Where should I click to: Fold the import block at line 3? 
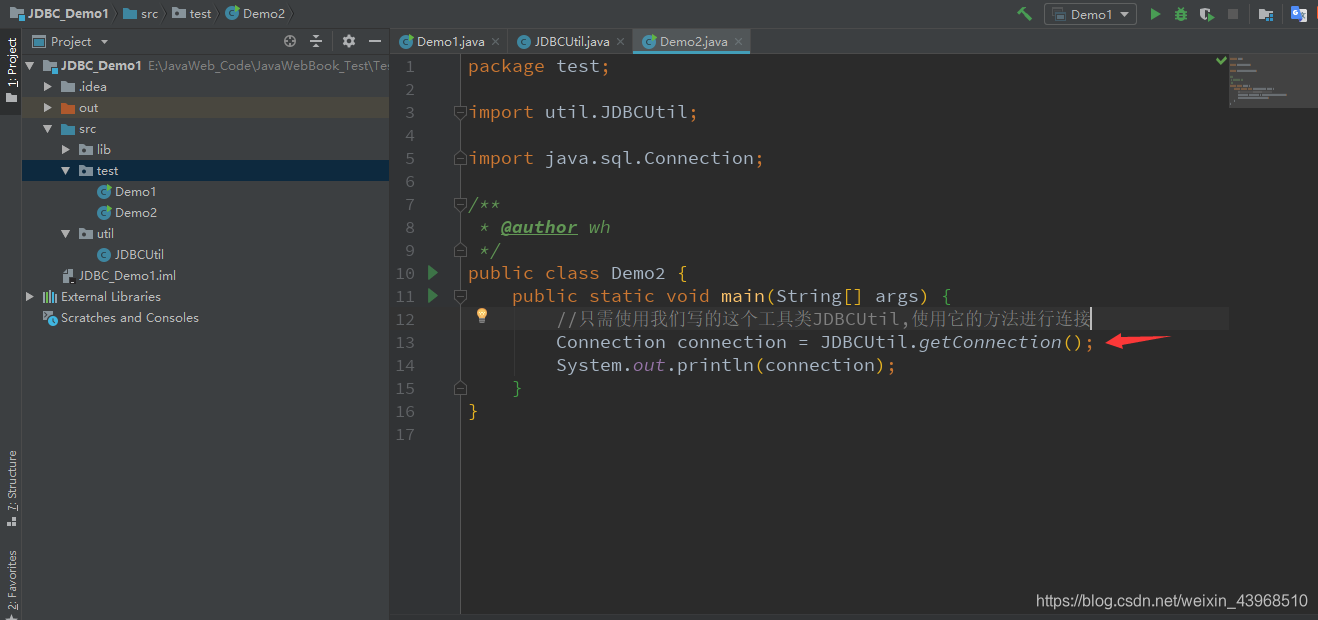(460, 112)
